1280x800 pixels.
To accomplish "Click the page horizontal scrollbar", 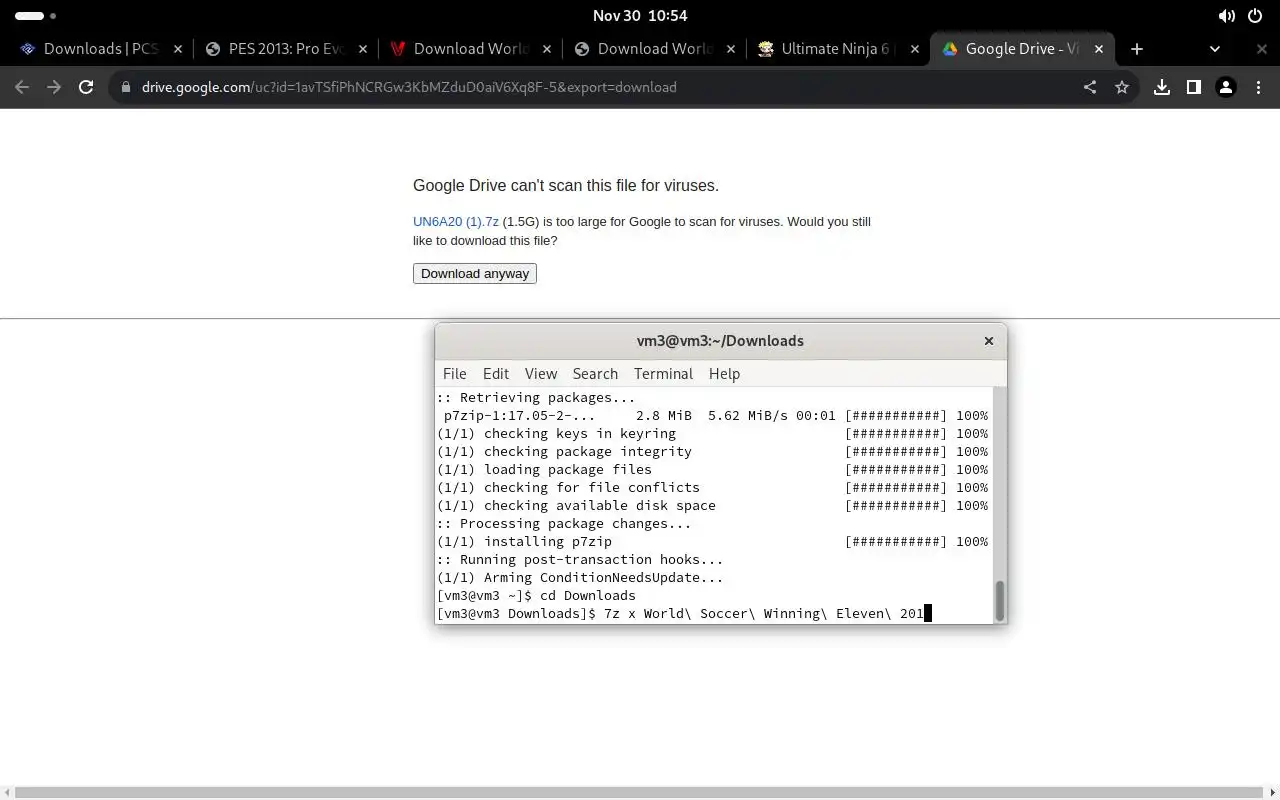I will (640, 792).
